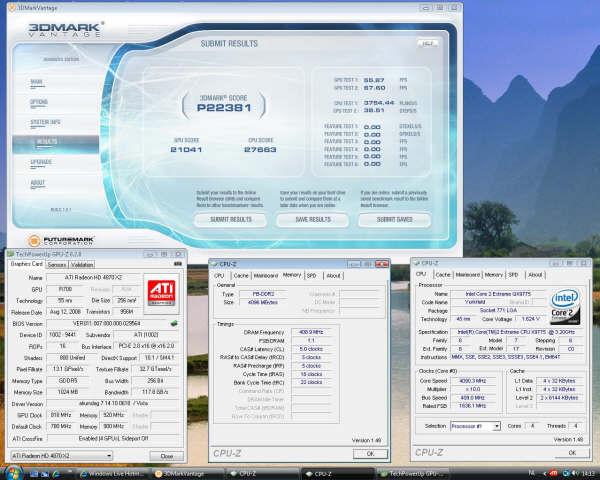Click the BIOS save chip icon in GPU-Z
600x480 pixels.
174,323
